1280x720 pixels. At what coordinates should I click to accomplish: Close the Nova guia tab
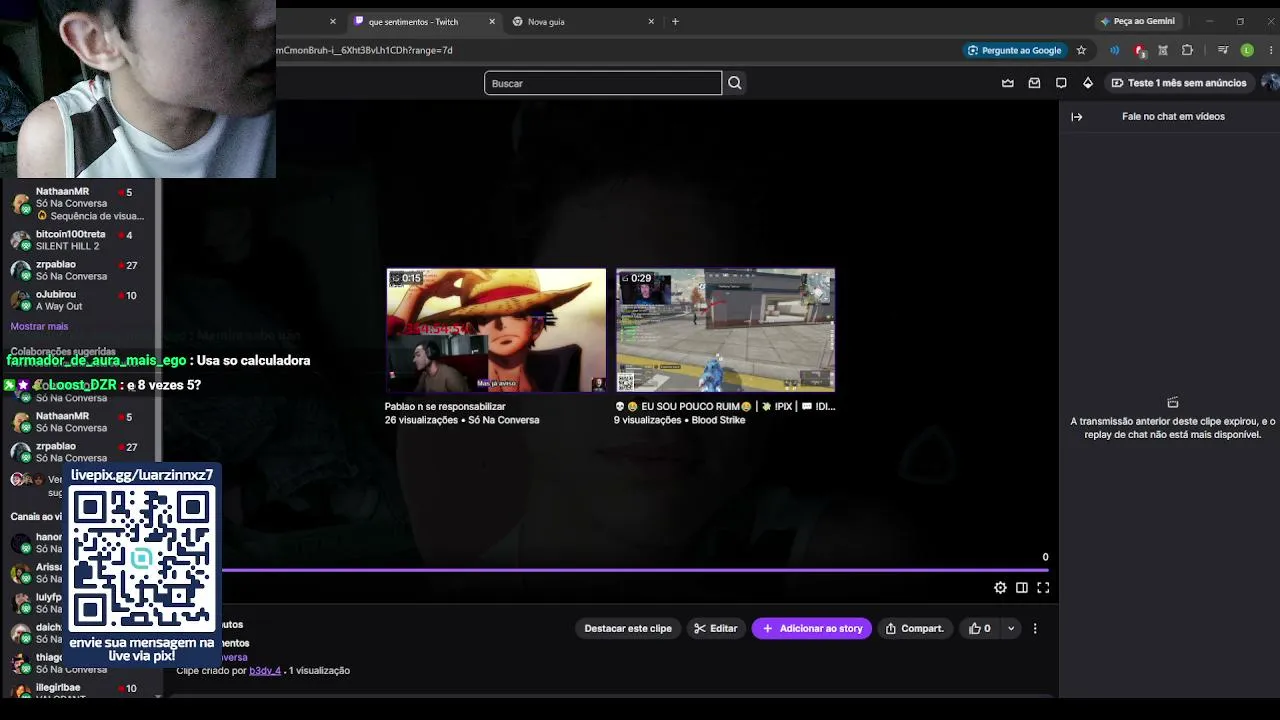click(x=651, y=22)
